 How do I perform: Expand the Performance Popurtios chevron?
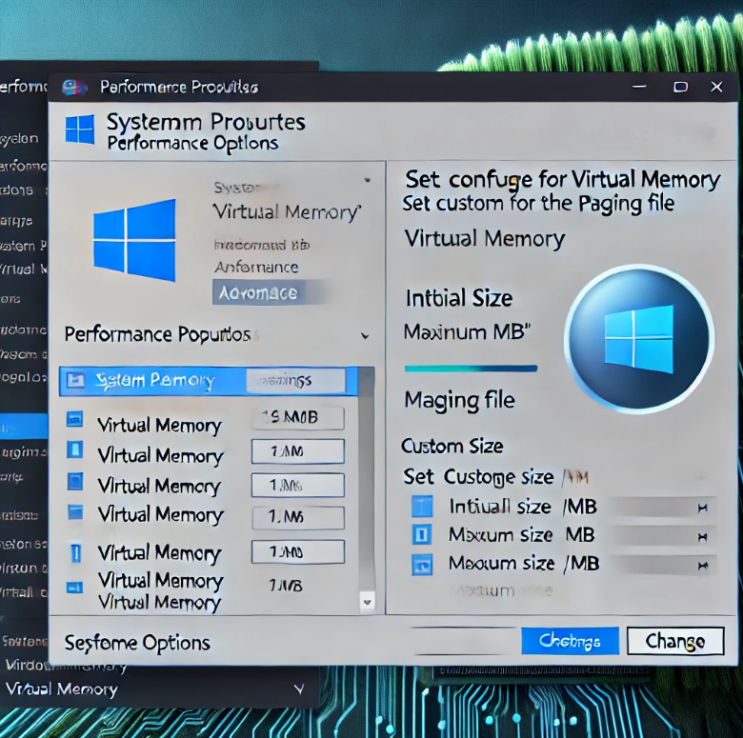(x=365, y=336)
